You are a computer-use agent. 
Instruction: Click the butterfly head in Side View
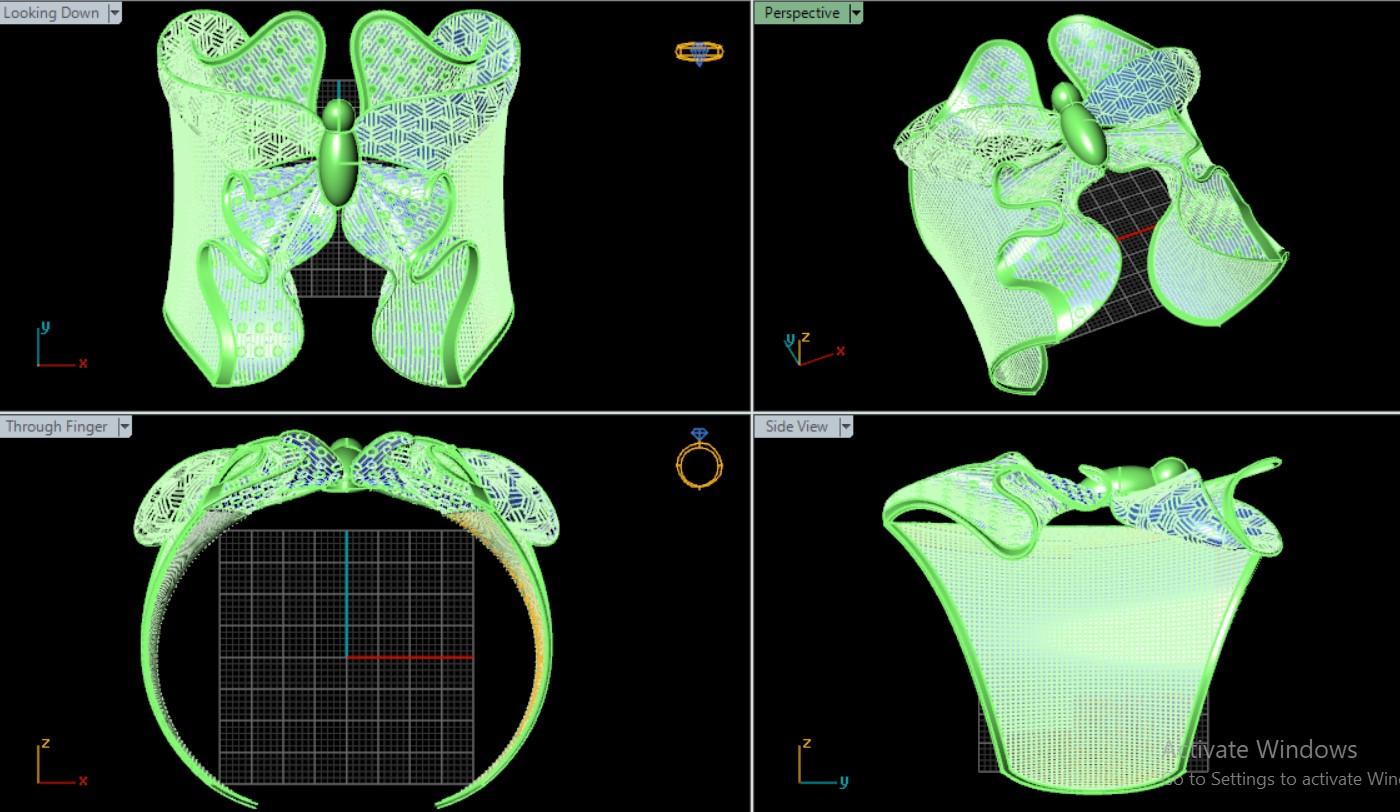(x=1167, y=470)
